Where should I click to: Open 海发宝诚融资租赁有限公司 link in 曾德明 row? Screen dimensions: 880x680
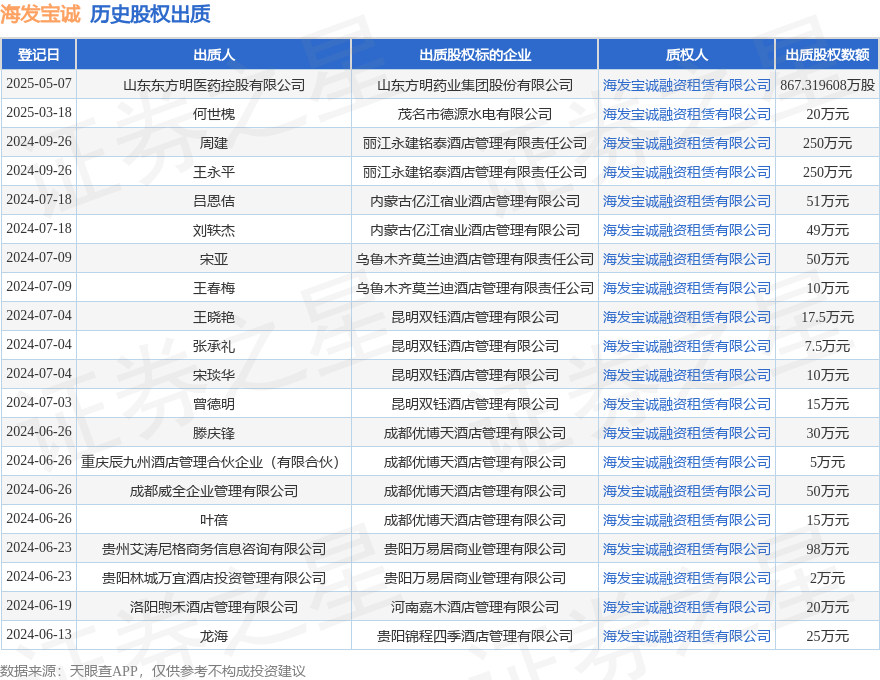[686, 404]
